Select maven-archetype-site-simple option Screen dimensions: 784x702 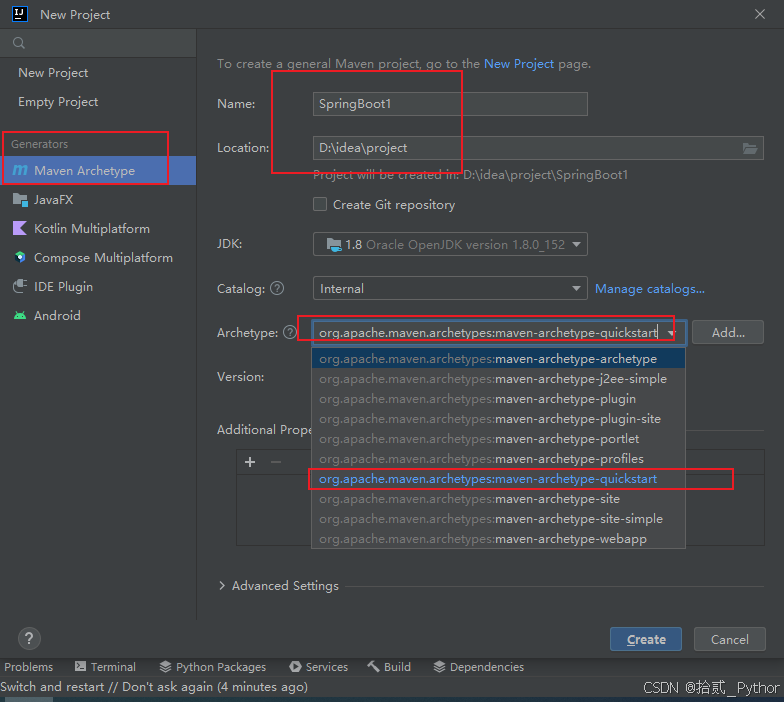click(x=498, y=518)
